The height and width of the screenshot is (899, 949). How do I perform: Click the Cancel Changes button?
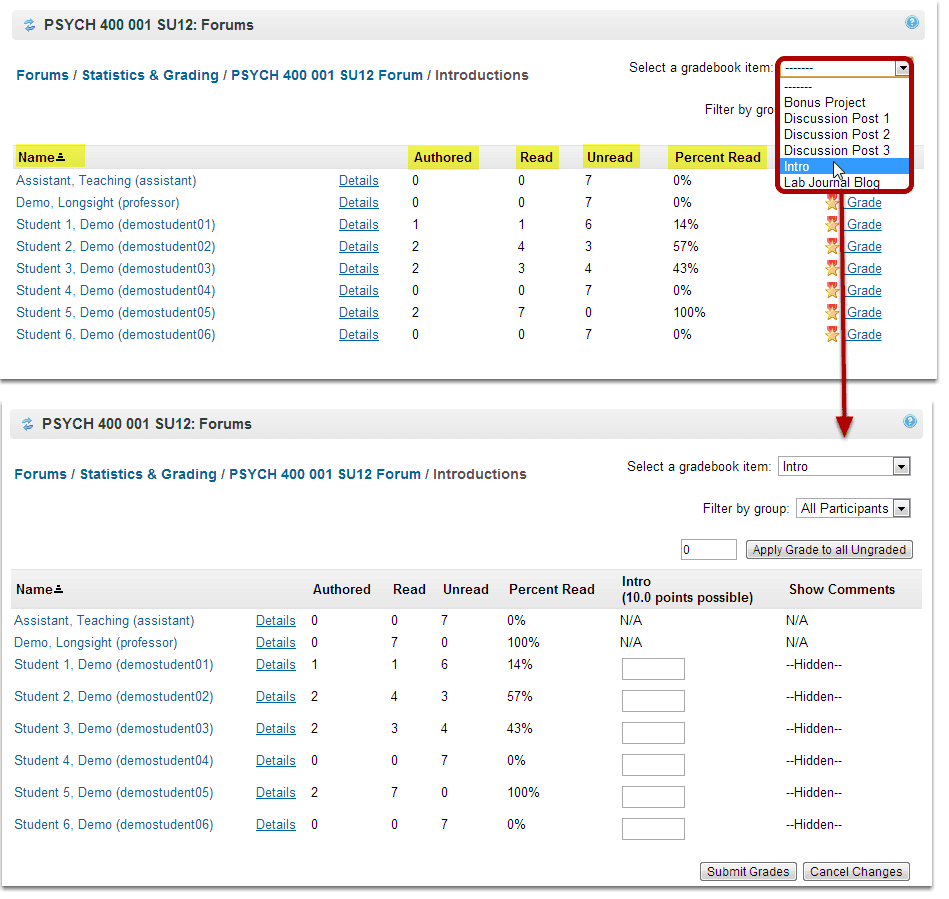856,871
